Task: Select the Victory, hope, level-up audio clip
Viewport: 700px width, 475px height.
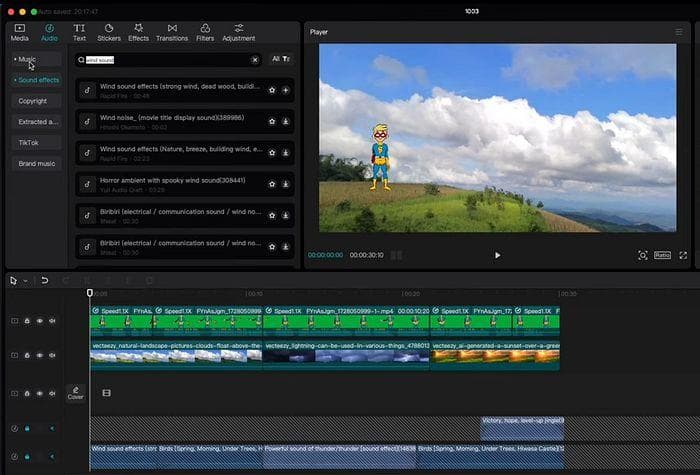Action: point(522,429)
